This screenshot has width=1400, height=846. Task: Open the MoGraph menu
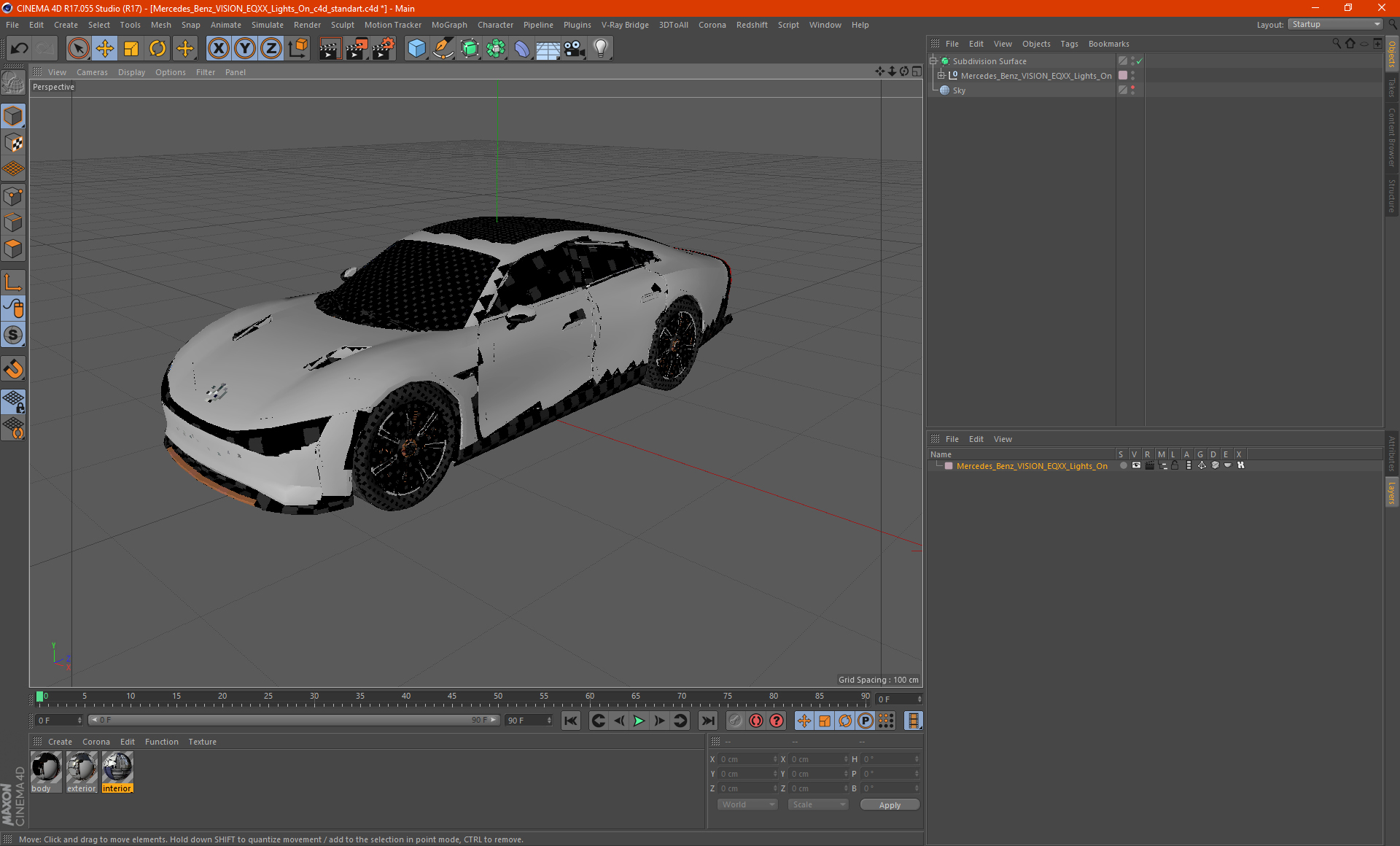[x=449, y=25]
